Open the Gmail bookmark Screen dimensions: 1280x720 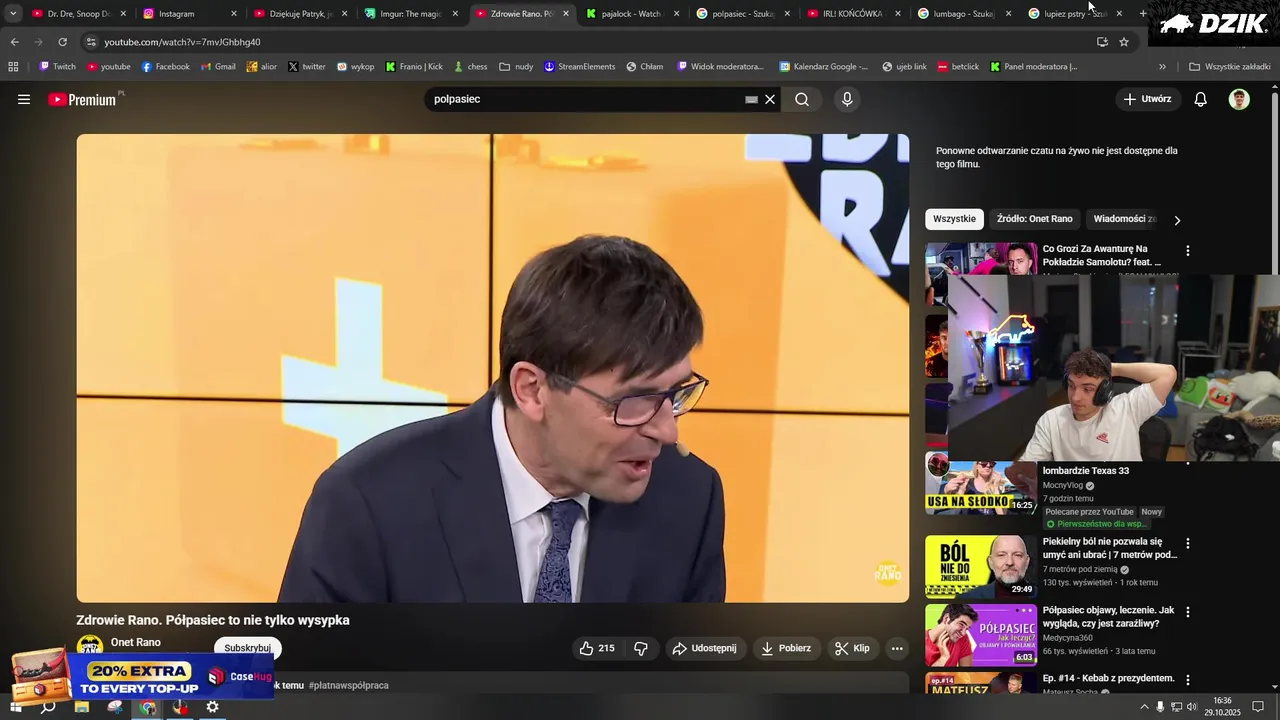click(x=218, y=67)
